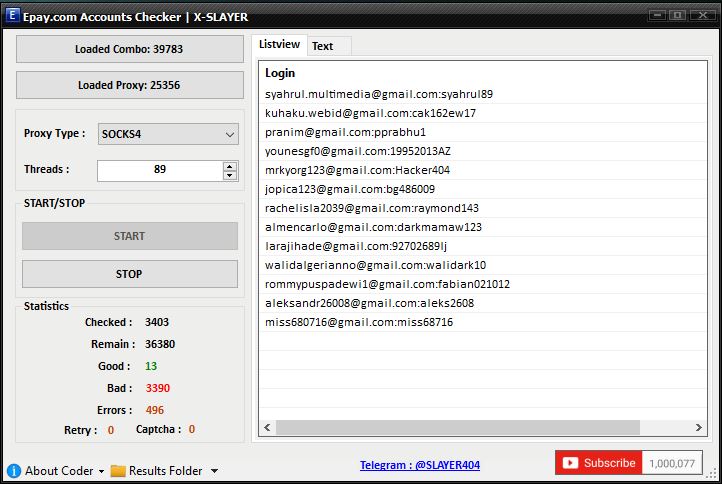
Task: Click the Statistics group heading
Action: tap(46, 306)
